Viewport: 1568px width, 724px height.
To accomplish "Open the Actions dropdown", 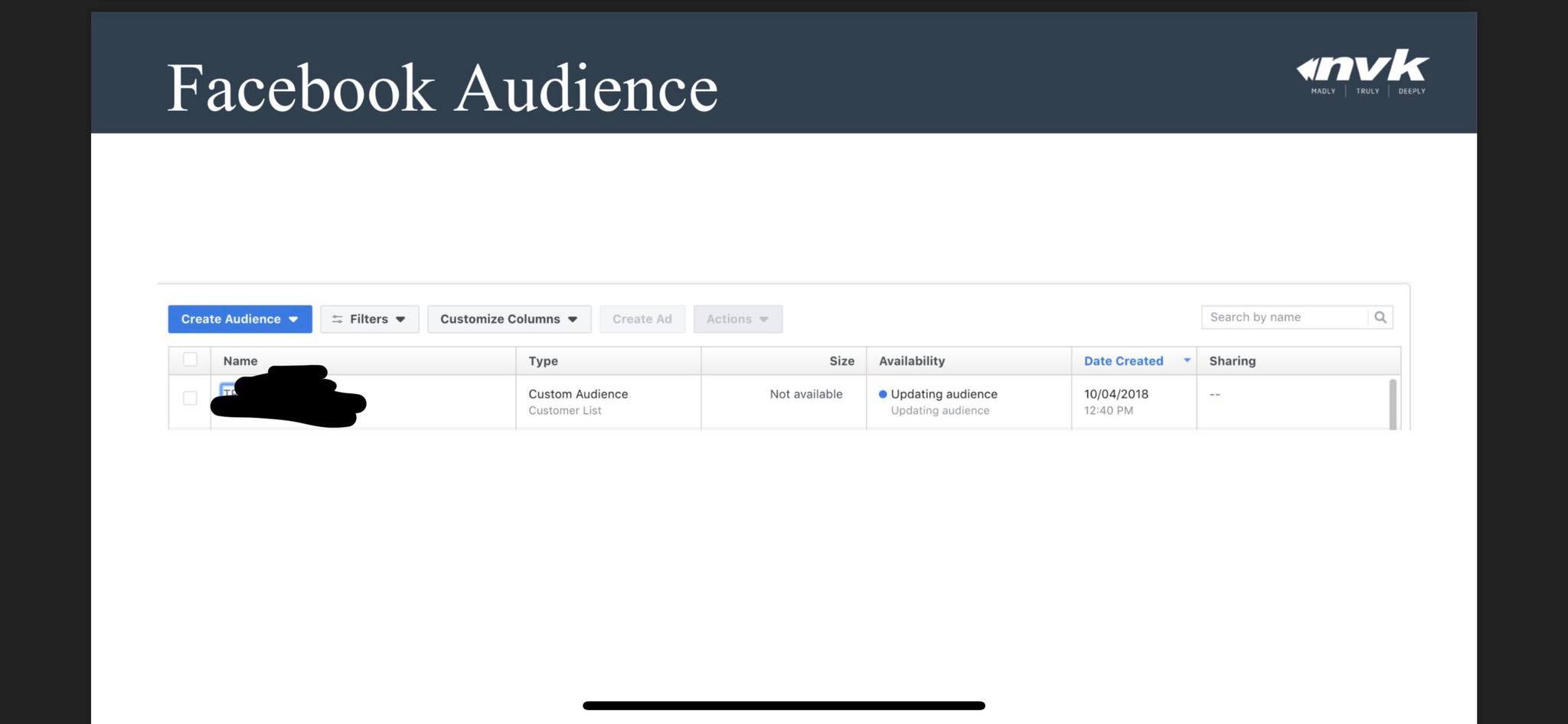I will (x=738, y=319).
